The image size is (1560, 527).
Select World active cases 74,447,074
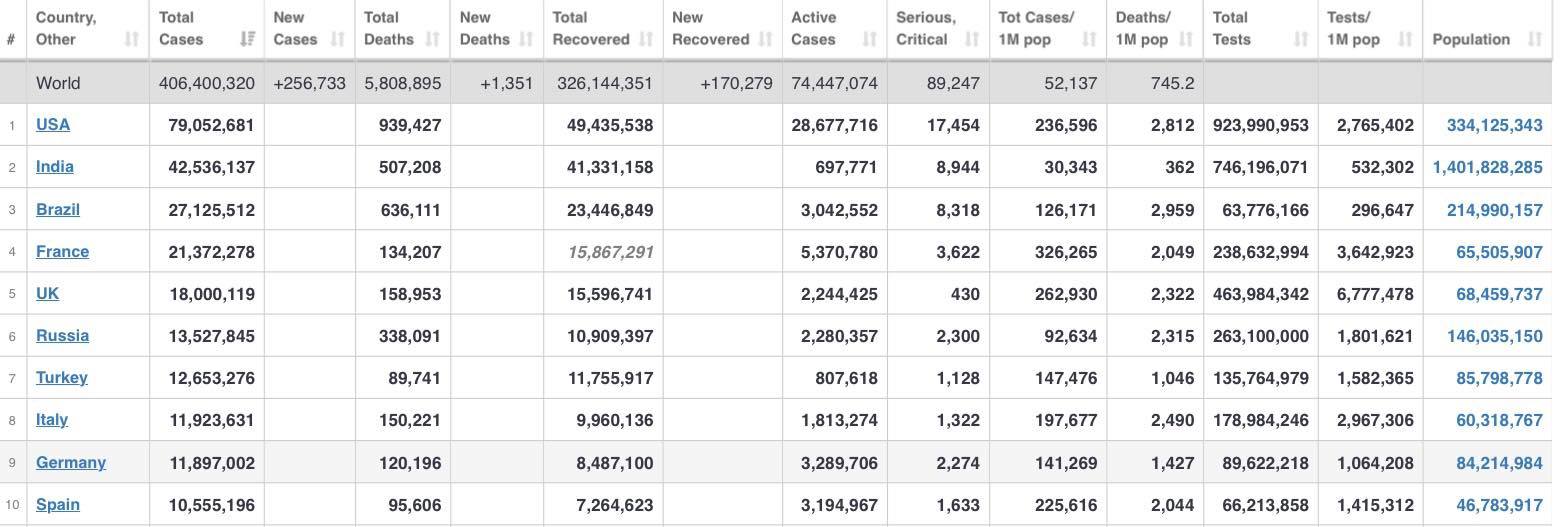(x=834, y=83)
